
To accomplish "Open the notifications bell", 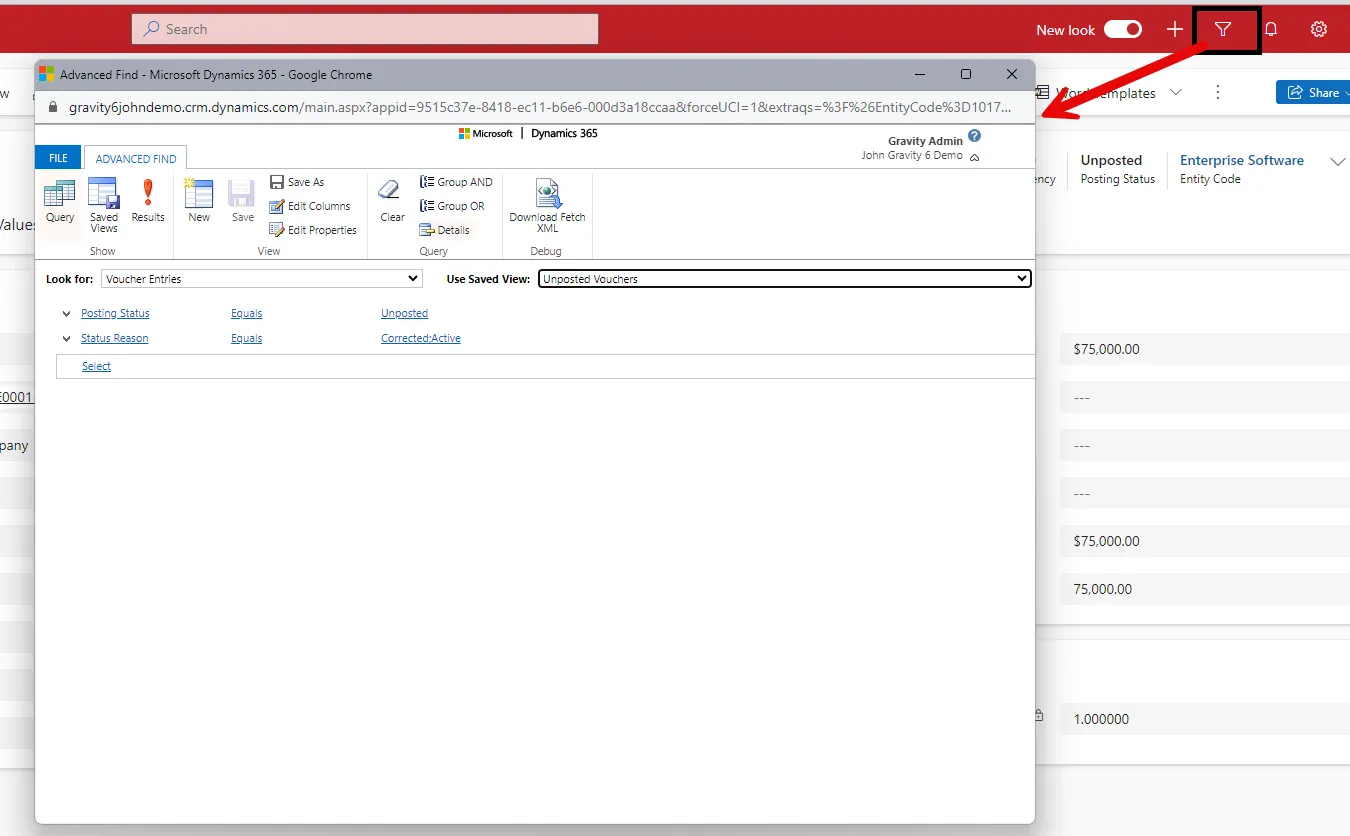I will click(x=1271, y=30).
